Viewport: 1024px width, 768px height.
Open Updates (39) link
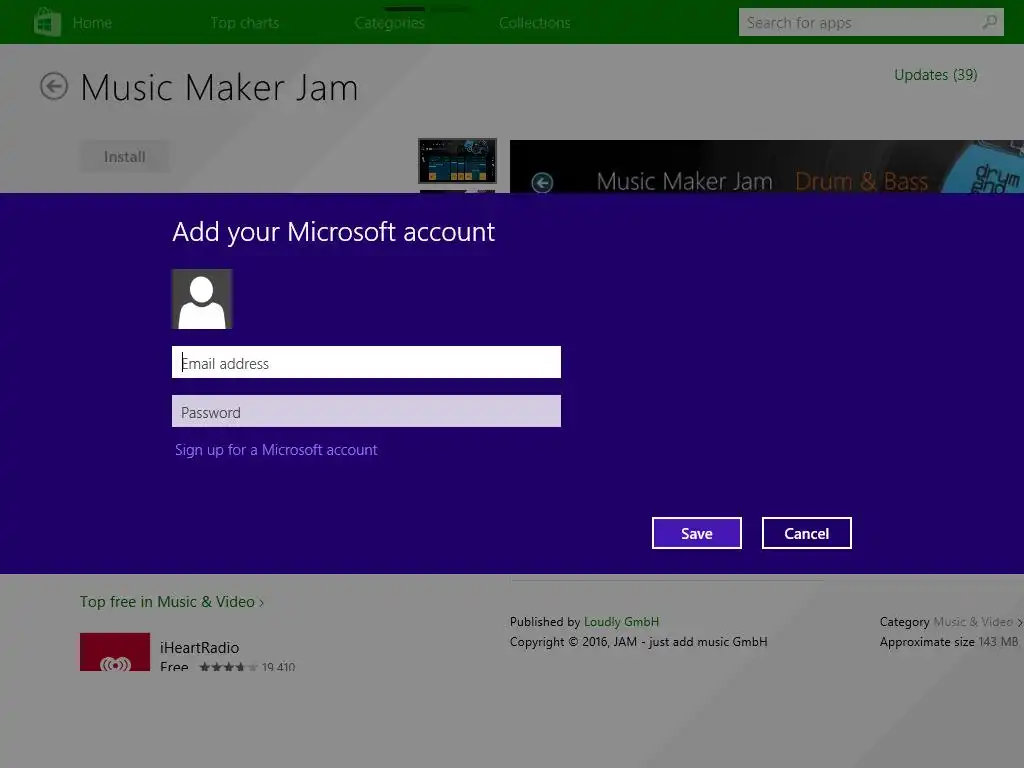tap(935, 75)
